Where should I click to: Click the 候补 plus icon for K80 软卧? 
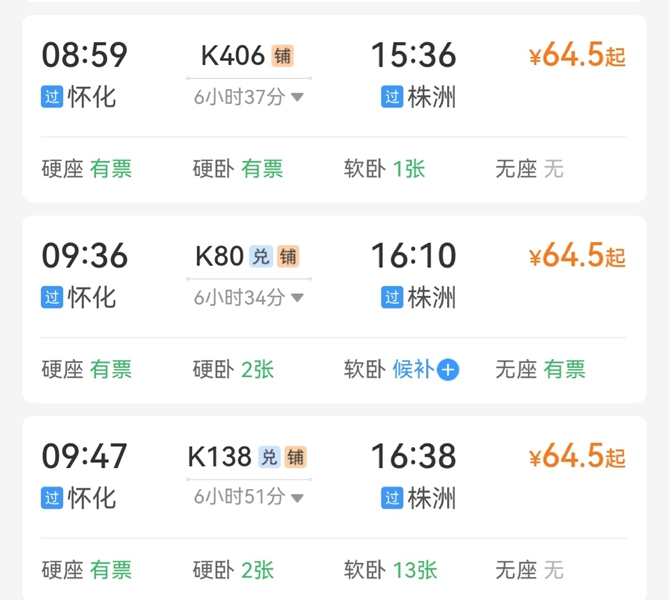(x=448, y=370)
